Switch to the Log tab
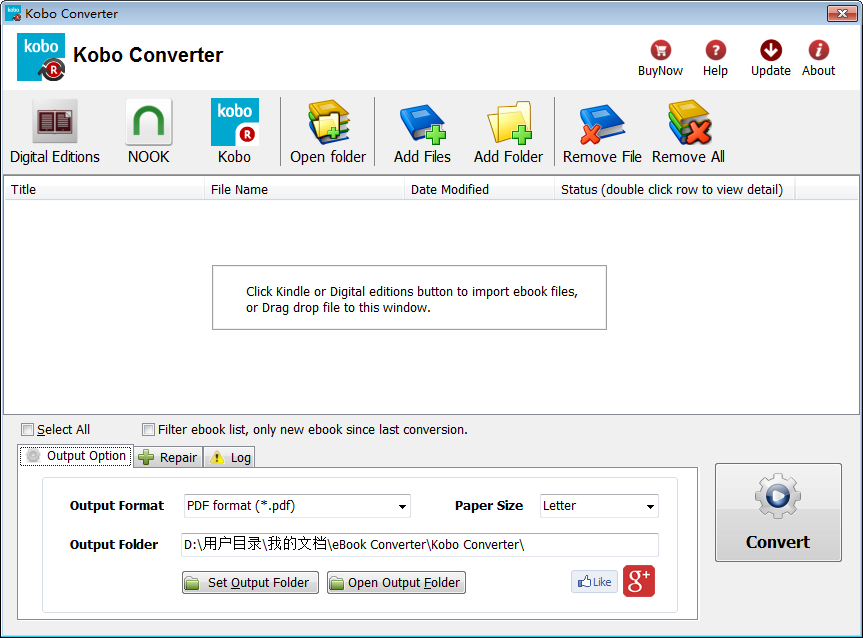The width and height of the screenshot is (863, 638). [x=230, y=457]
